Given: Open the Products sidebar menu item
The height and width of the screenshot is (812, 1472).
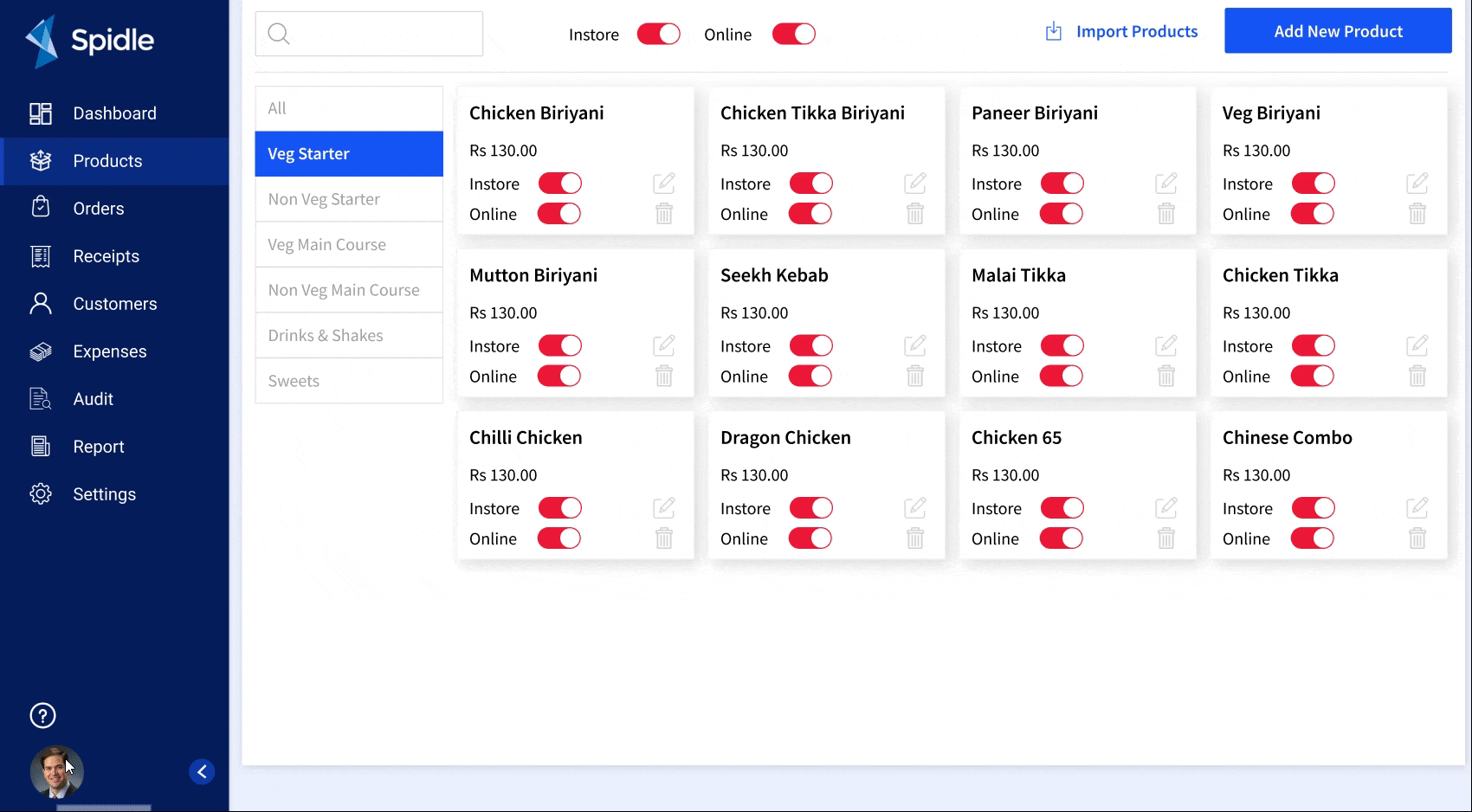Looking at the screenshot, I should pos(114,161).
